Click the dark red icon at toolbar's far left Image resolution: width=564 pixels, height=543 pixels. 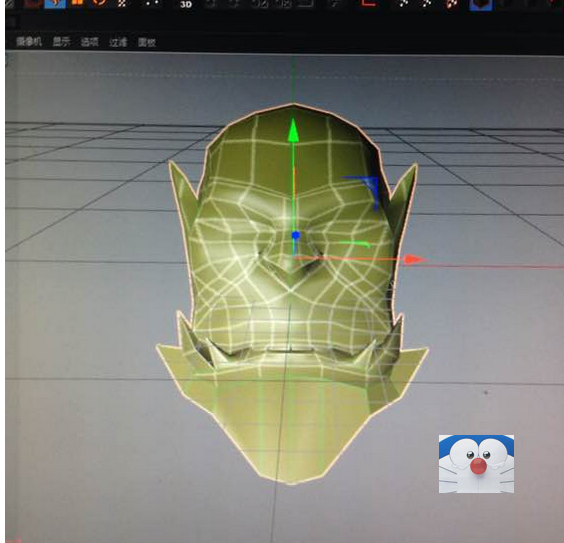tap(32, 3)
